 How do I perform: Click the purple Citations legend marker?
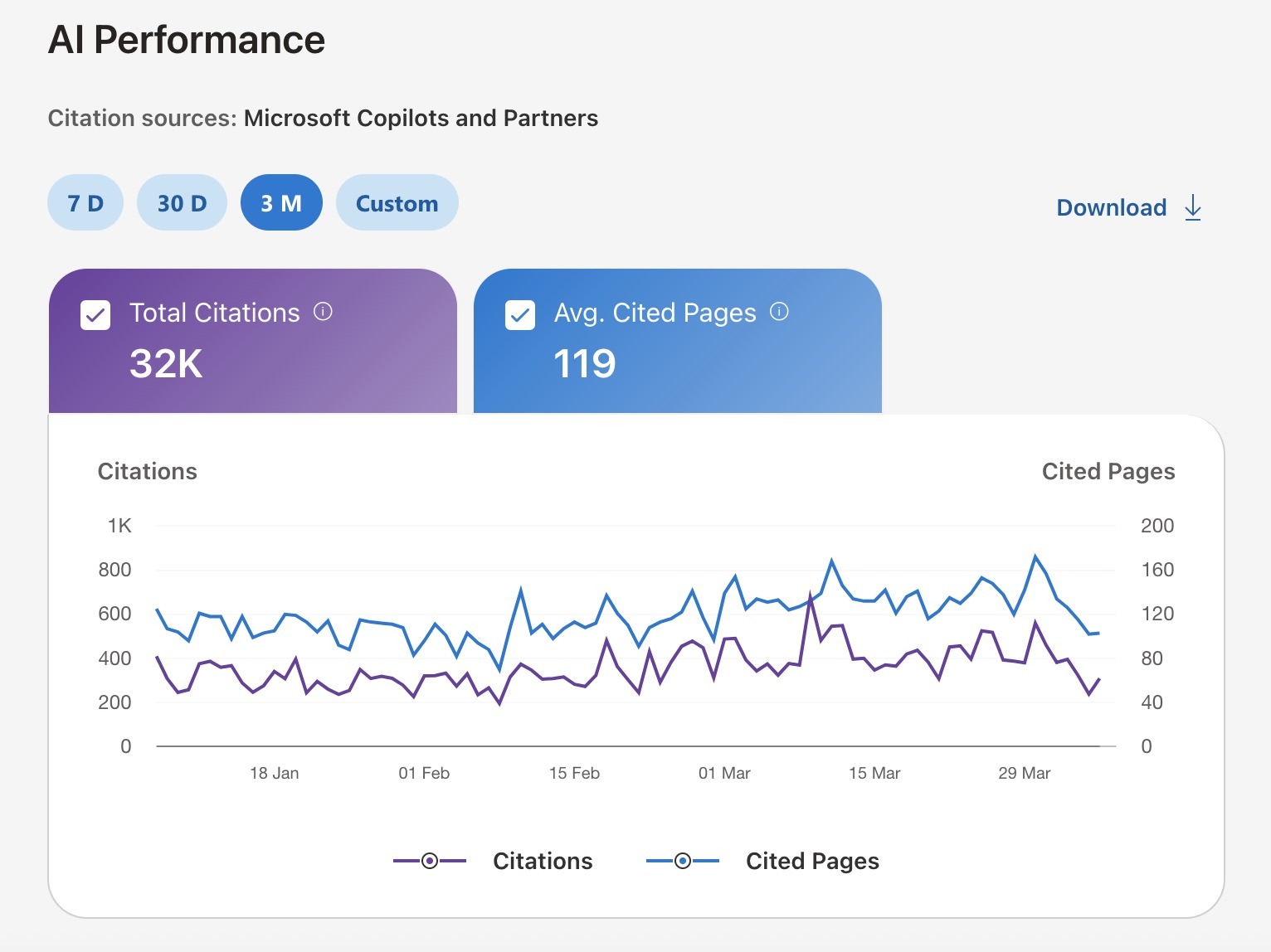click(x=429, y=861)
